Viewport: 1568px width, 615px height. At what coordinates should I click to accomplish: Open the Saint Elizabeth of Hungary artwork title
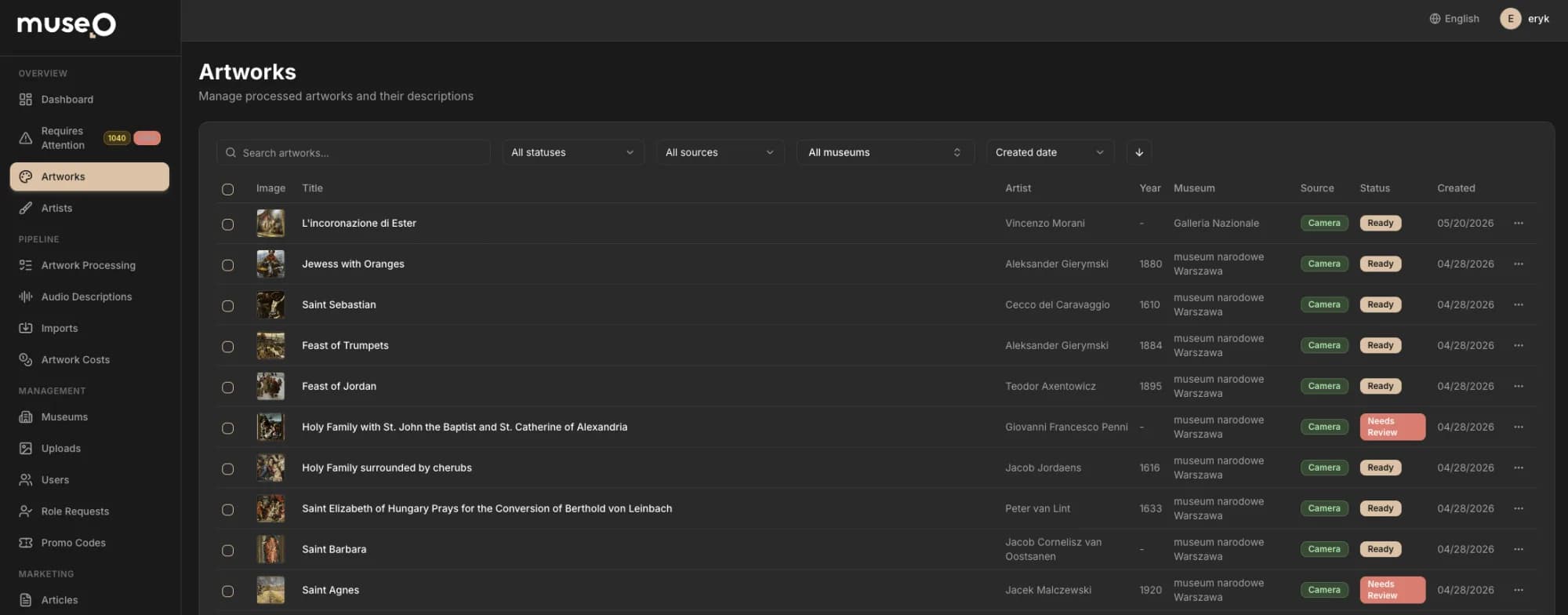(487, 508)
